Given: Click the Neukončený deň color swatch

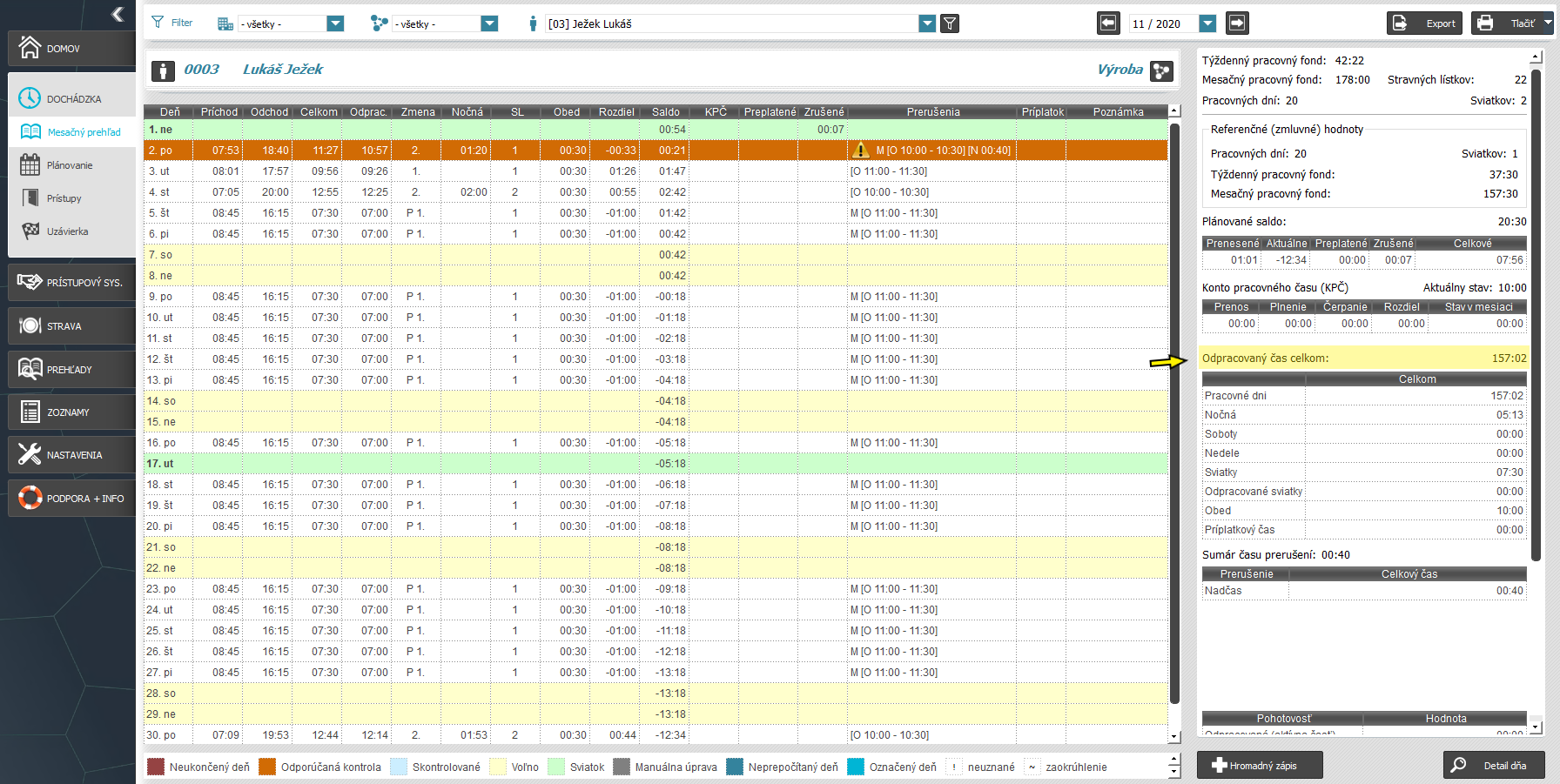Looking at the screenshot, I should pyautogui.click(x=156, y=767).
